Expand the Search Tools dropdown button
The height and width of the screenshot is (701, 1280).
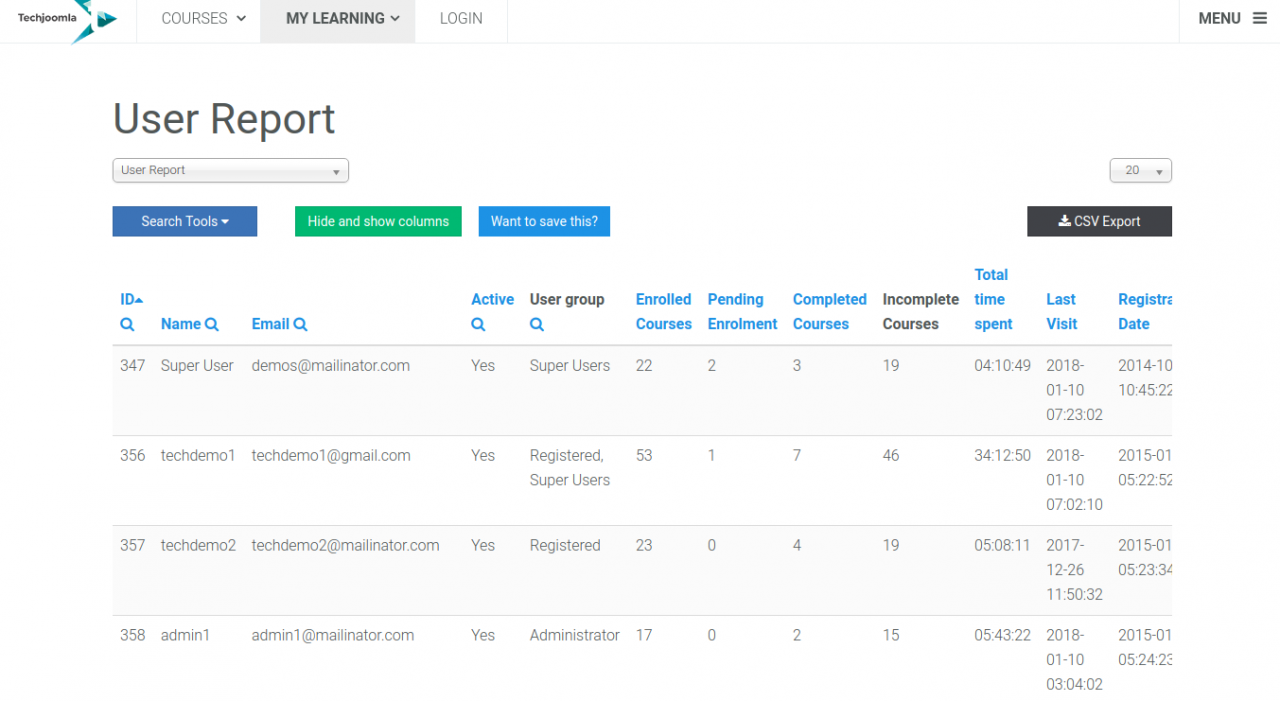coord(185,221)
